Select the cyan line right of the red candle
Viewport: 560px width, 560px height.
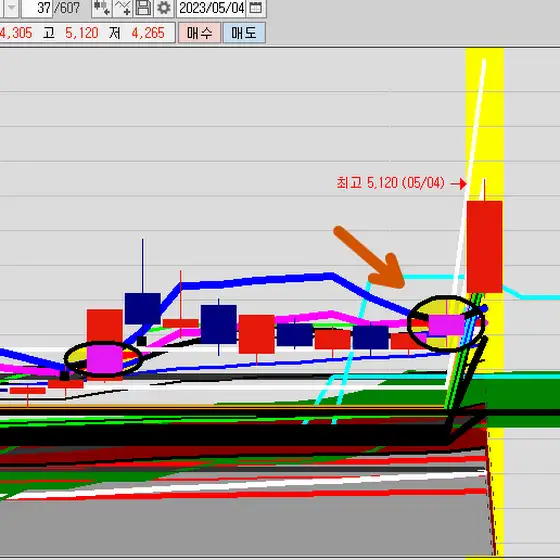click(x=530, y=294)
